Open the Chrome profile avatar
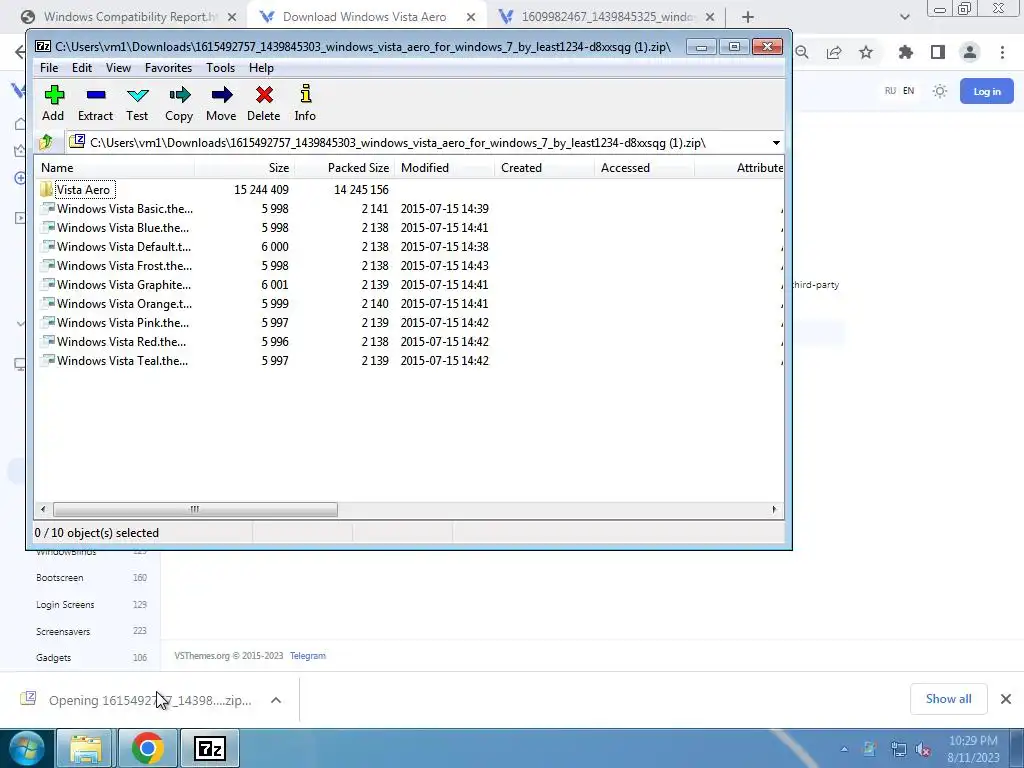The height and width of the screenshot is (768, 1024). (x=970, y=53)
